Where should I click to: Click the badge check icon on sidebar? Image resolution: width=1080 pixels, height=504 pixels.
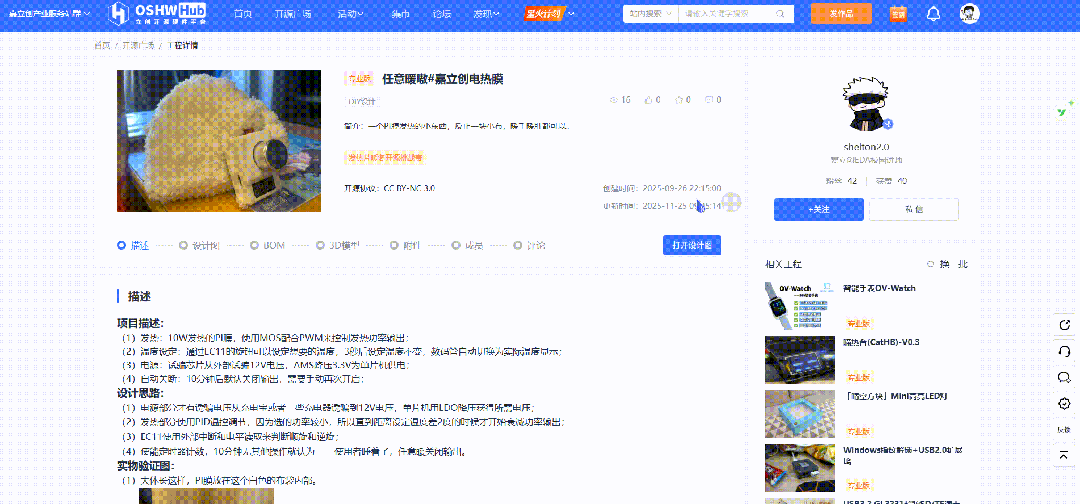(1063, 403)
